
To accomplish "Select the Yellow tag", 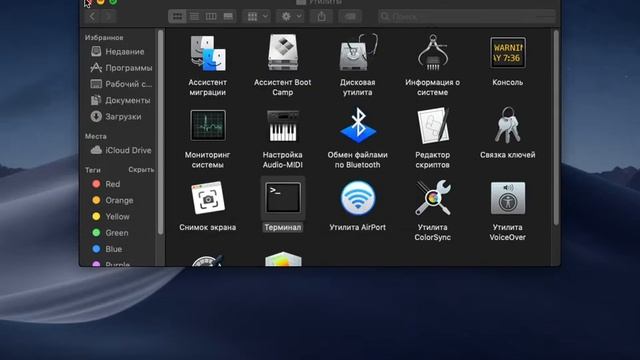I will pos(112,217).
